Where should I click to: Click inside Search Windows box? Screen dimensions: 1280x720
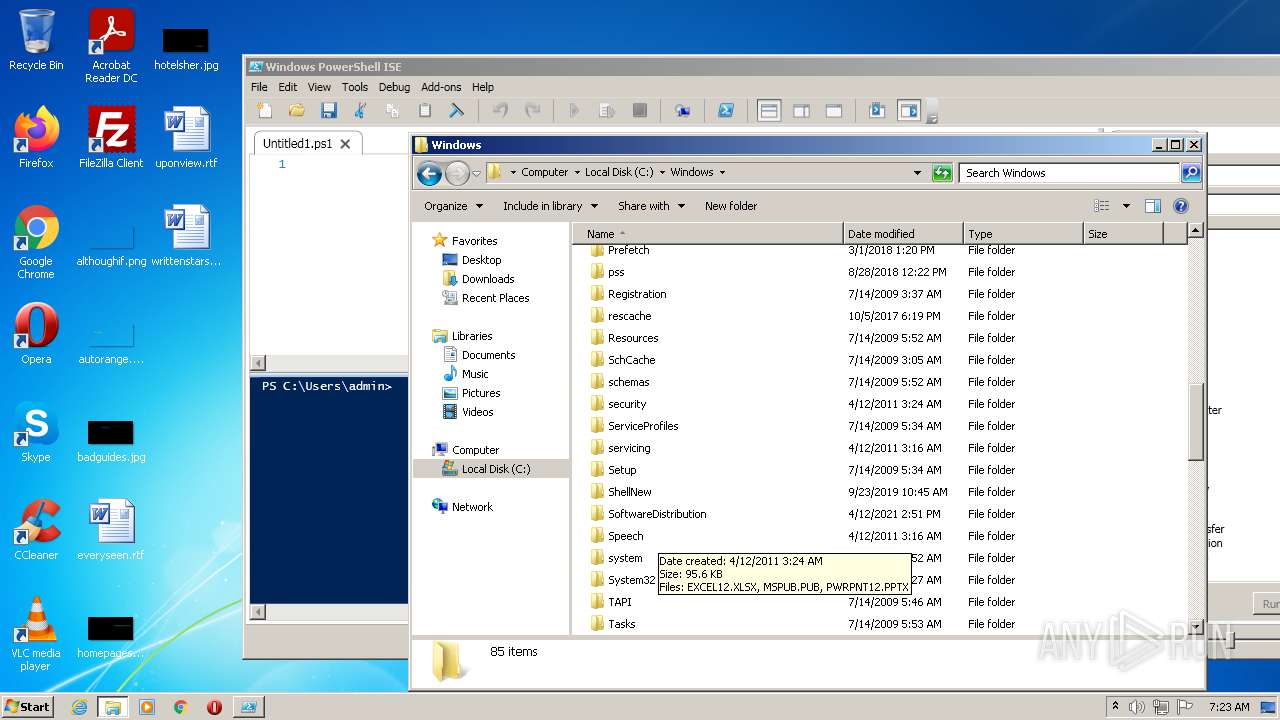click(1069, 173)
